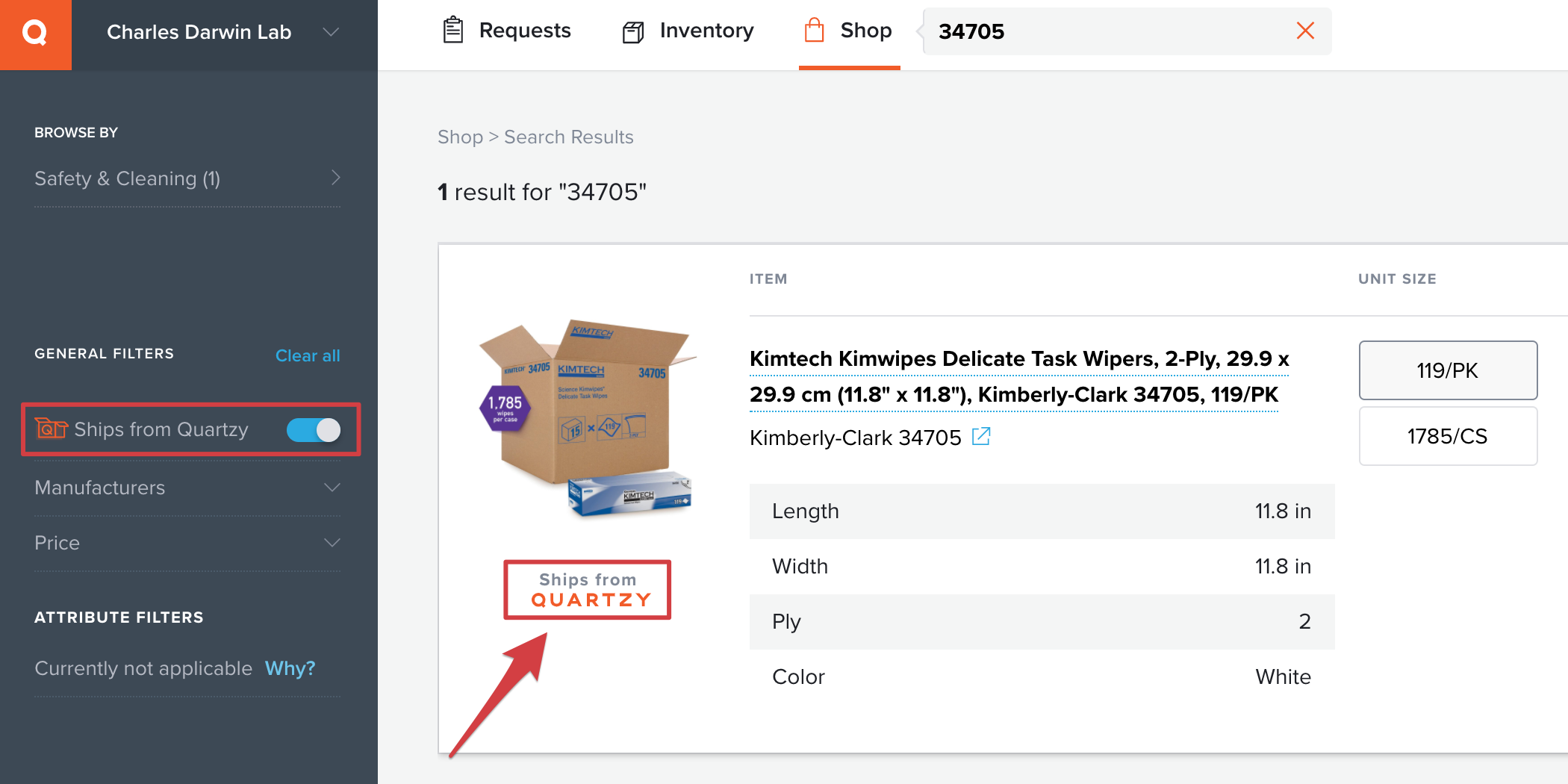Screen dimensions: 1568x784
Task: Click the Quartzy logo icon
Action: (x=35, y=33)
